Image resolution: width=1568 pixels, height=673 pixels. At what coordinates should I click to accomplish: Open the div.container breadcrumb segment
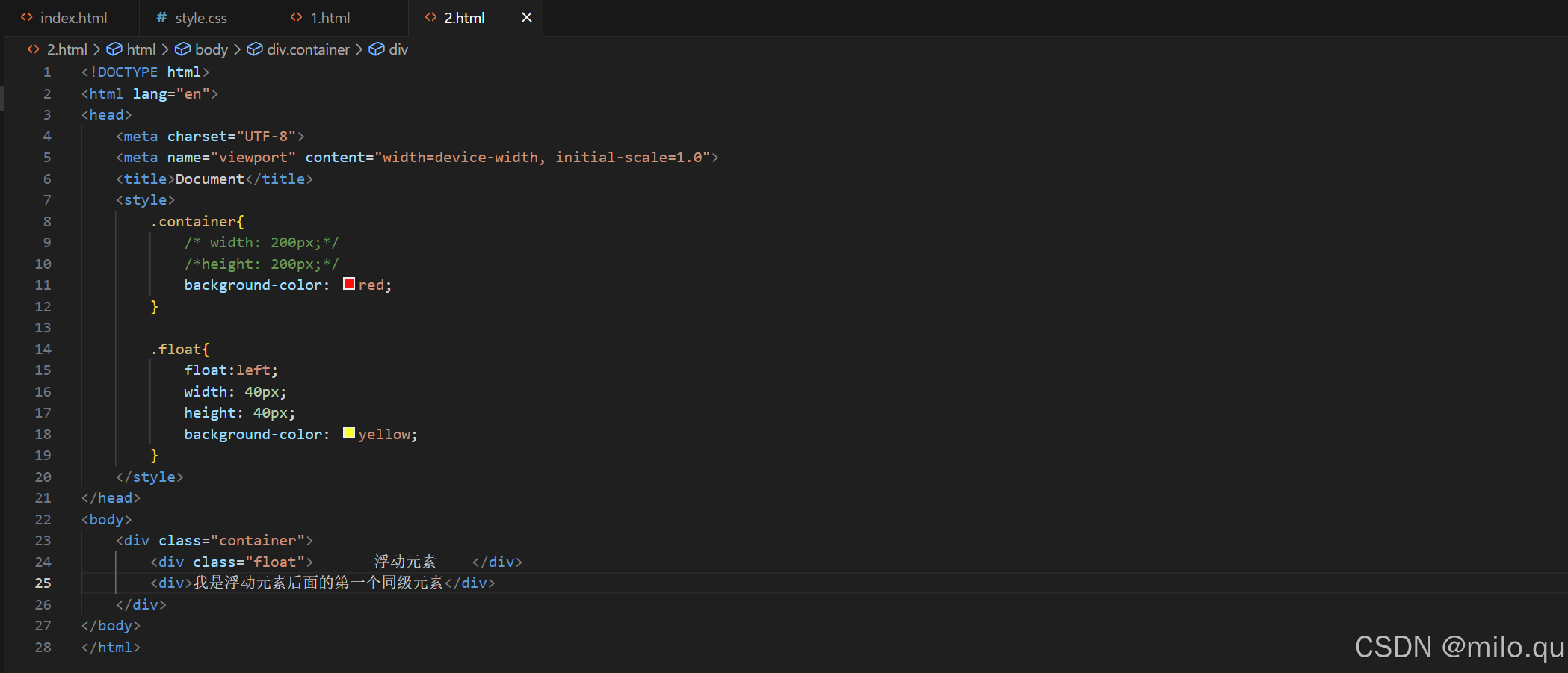click(x=308, y=49)
